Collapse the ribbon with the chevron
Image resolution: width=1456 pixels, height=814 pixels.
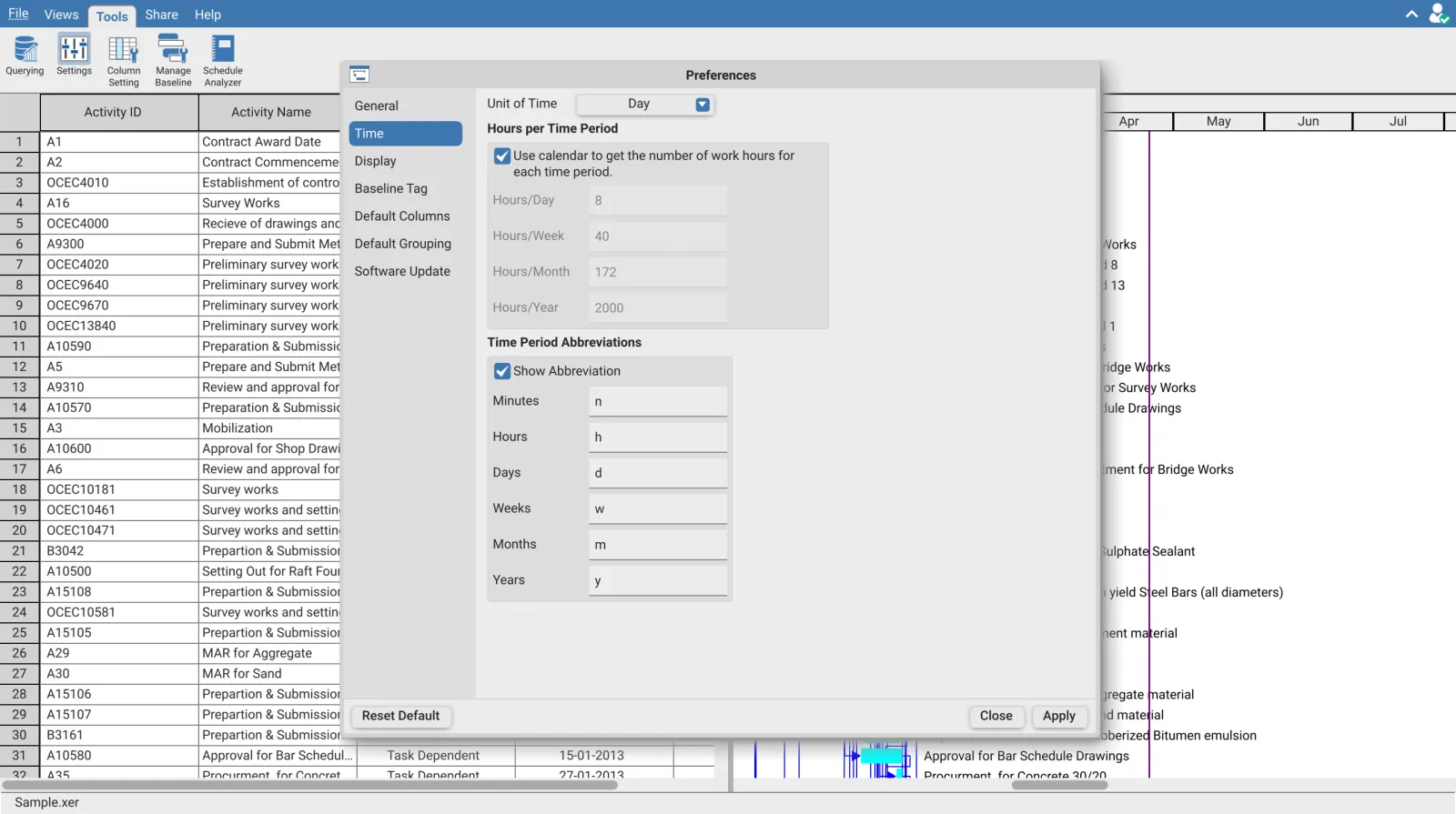pyautogui.click(x=1411, y=14)
